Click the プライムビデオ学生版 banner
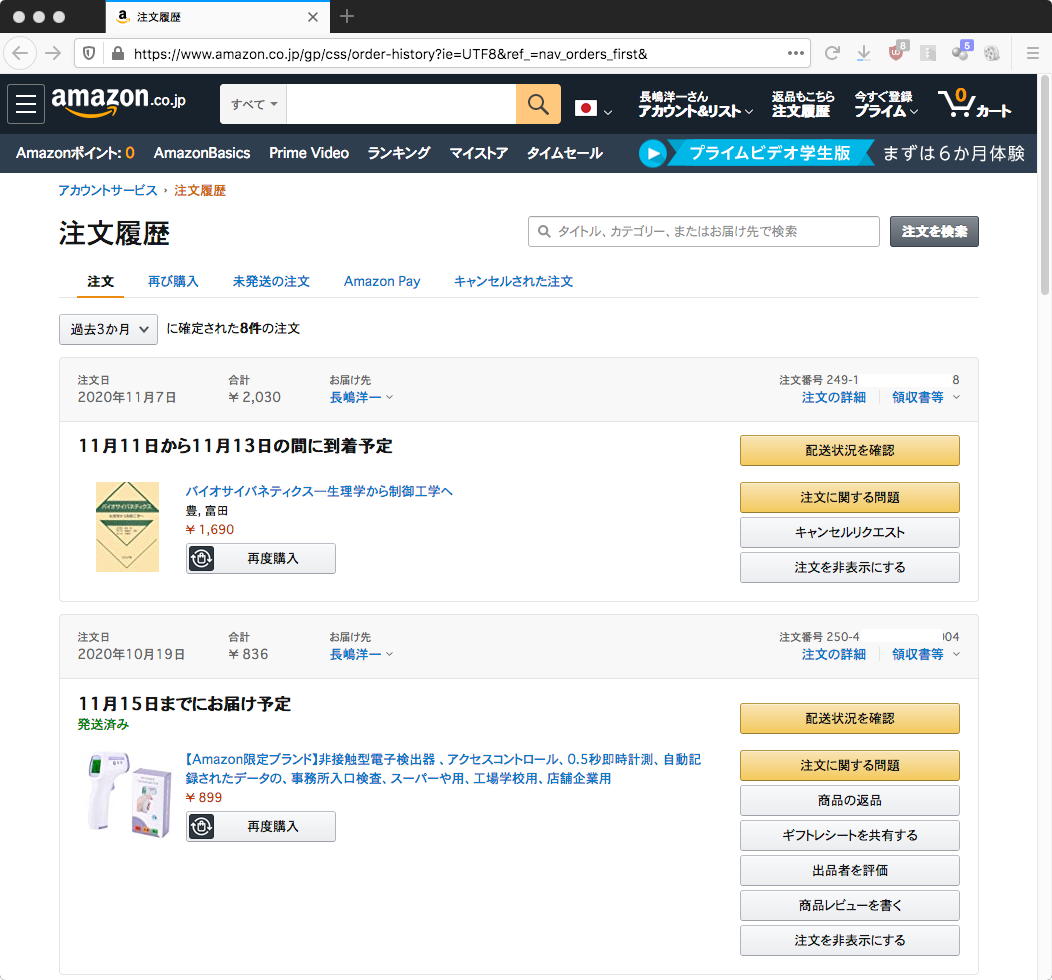 point(770,153)
